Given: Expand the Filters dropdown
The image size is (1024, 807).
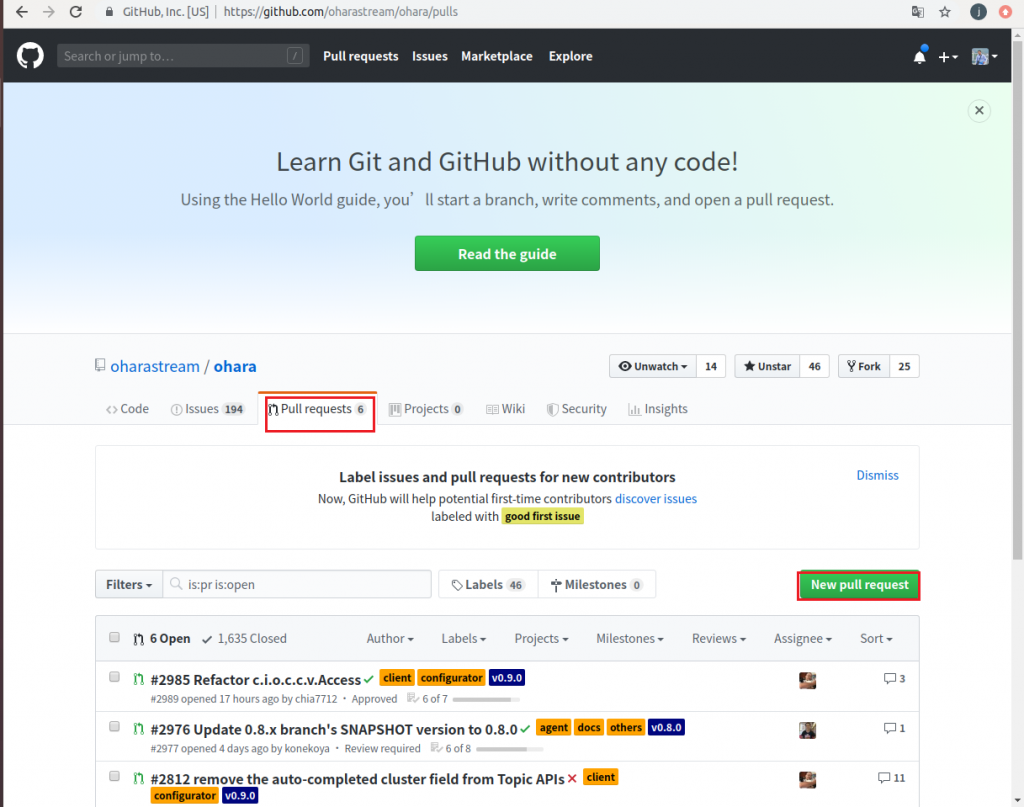Looking at the screenshot, I should [x=129, y=584].
